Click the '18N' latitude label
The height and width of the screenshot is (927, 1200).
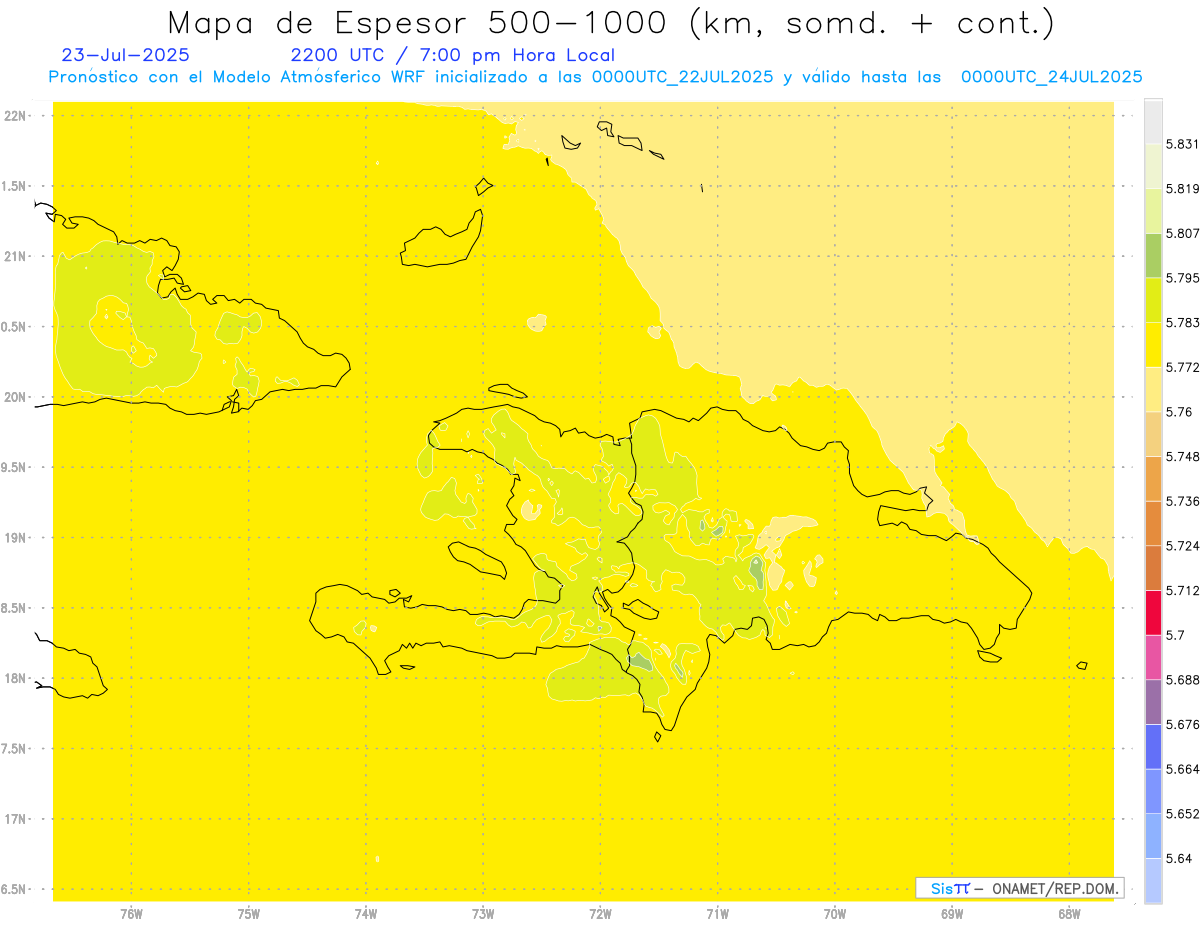[15, 678]
